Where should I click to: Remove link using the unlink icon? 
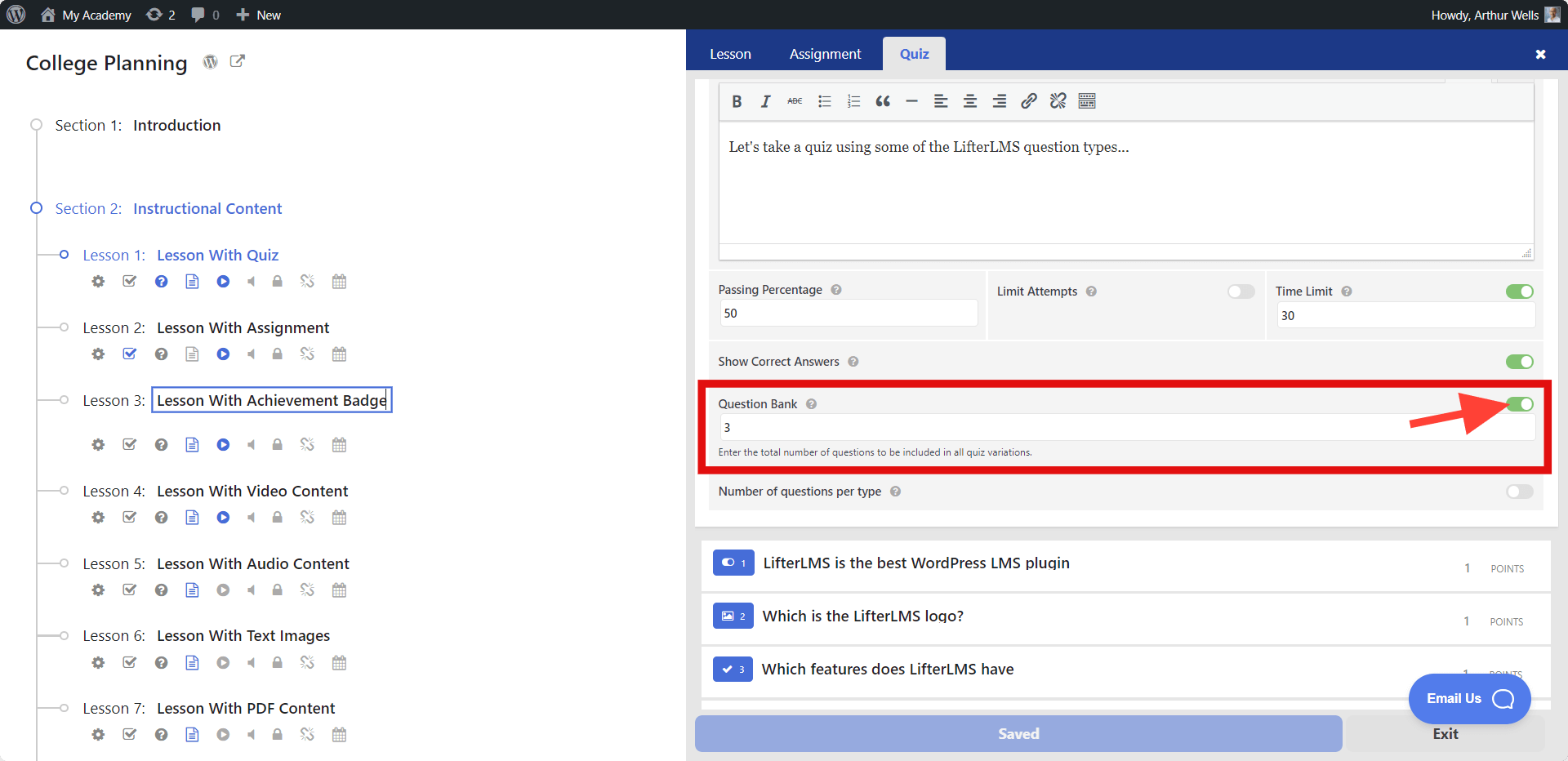(x=1058, y=101)
